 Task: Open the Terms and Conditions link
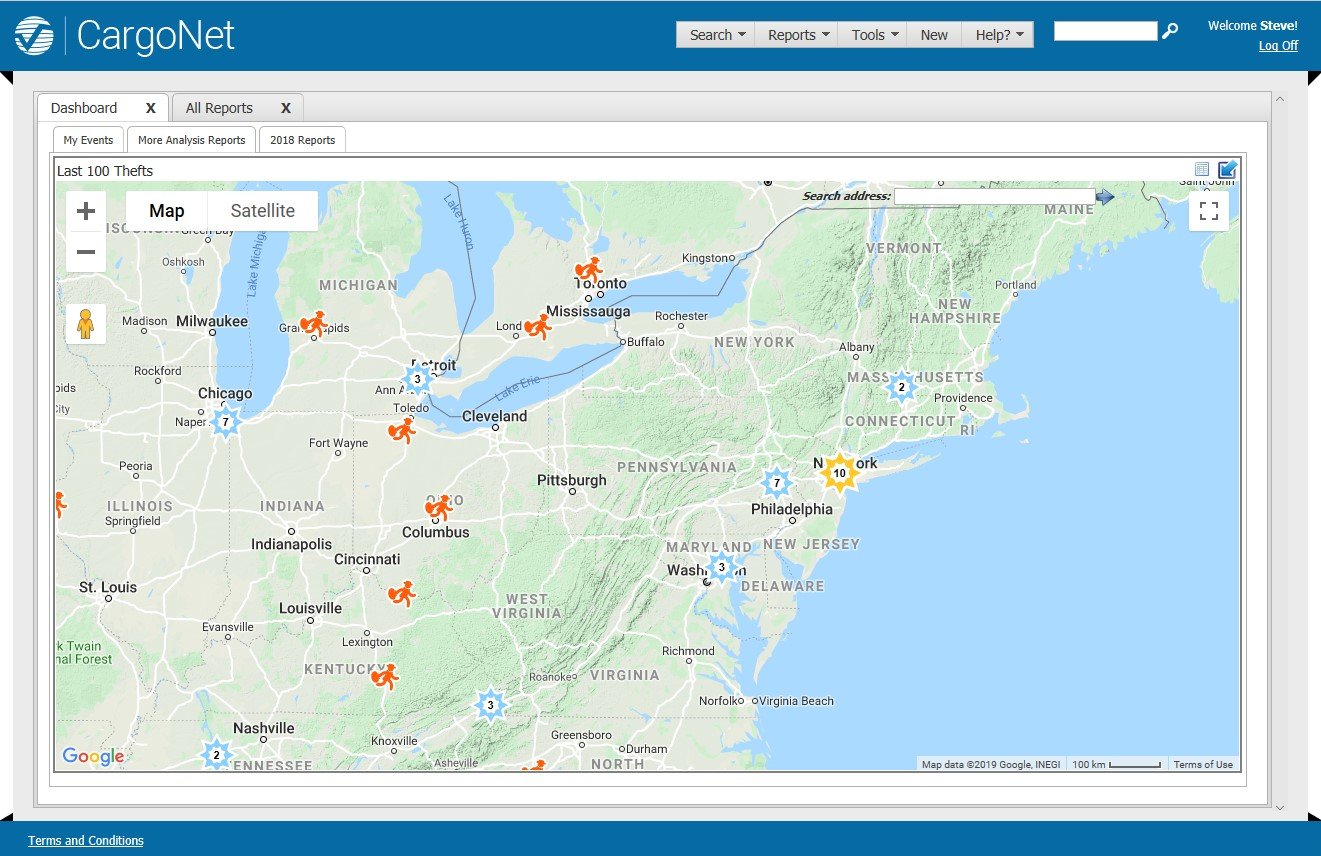tap(86, 841)
